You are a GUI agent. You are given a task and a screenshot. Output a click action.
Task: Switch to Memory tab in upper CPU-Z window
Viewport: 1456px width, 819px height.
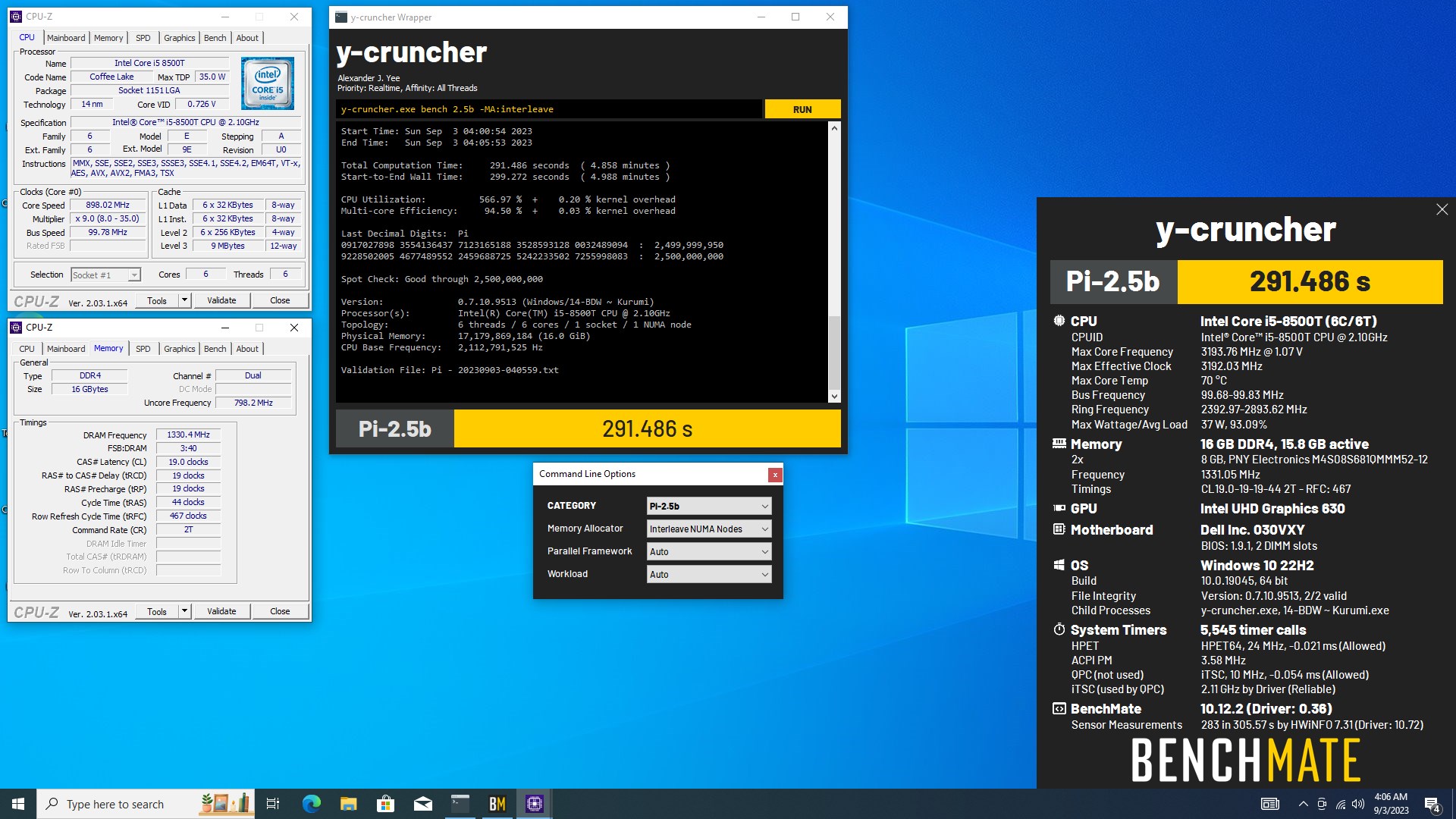point(108,38)
